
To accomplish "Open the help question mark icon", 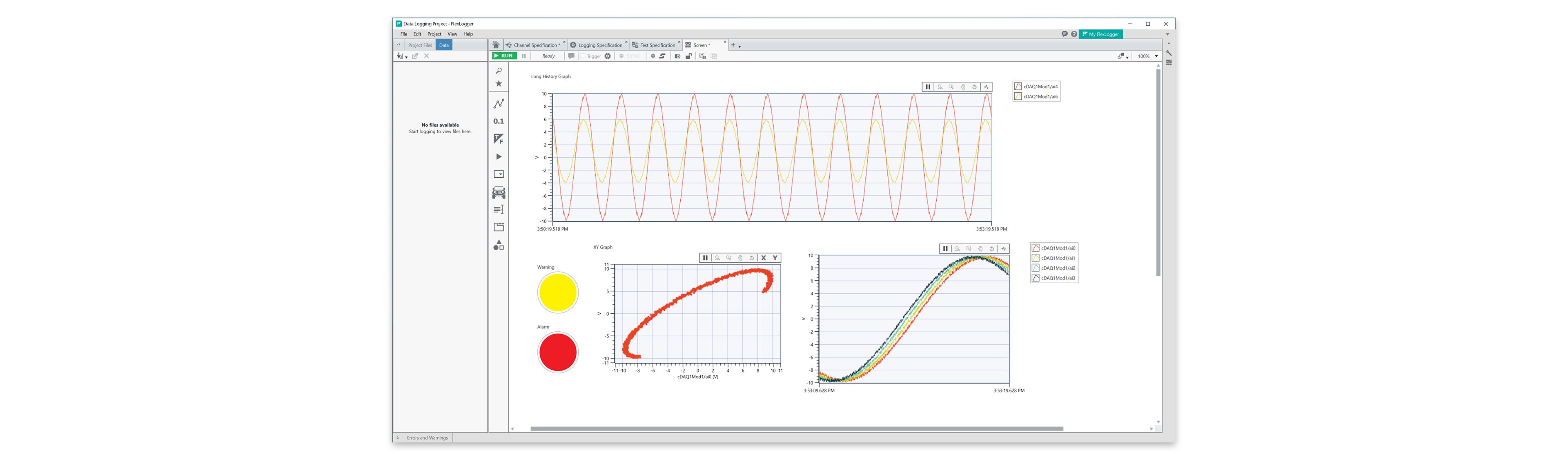I will pyautogui.click(x=1074, y=34).
